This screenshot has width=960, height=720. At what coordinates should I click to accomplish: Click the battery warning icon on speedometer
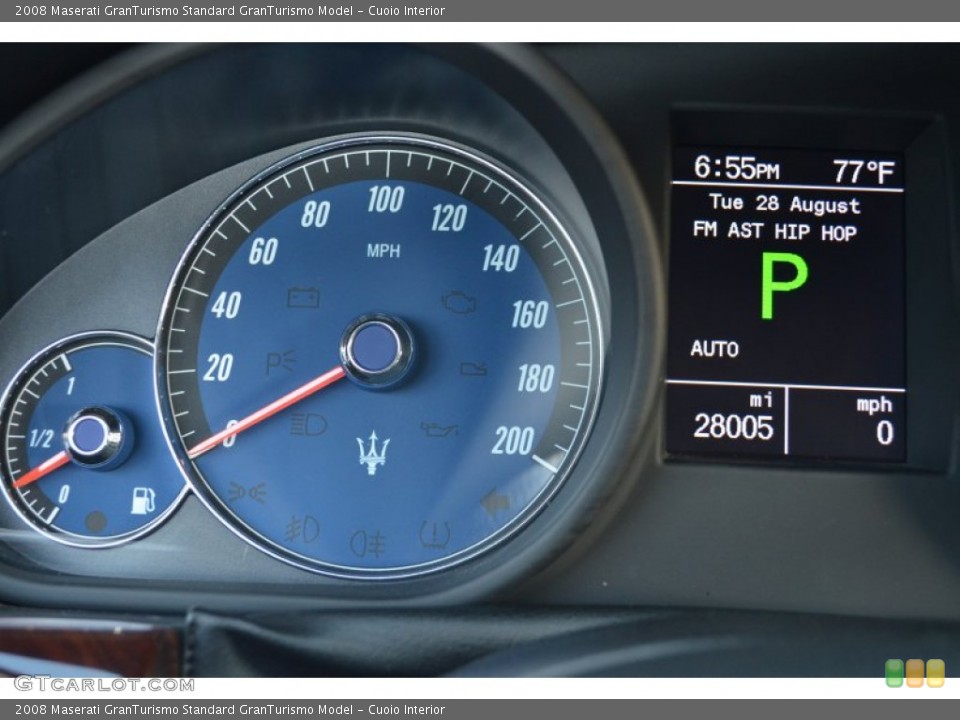point(304,298)
